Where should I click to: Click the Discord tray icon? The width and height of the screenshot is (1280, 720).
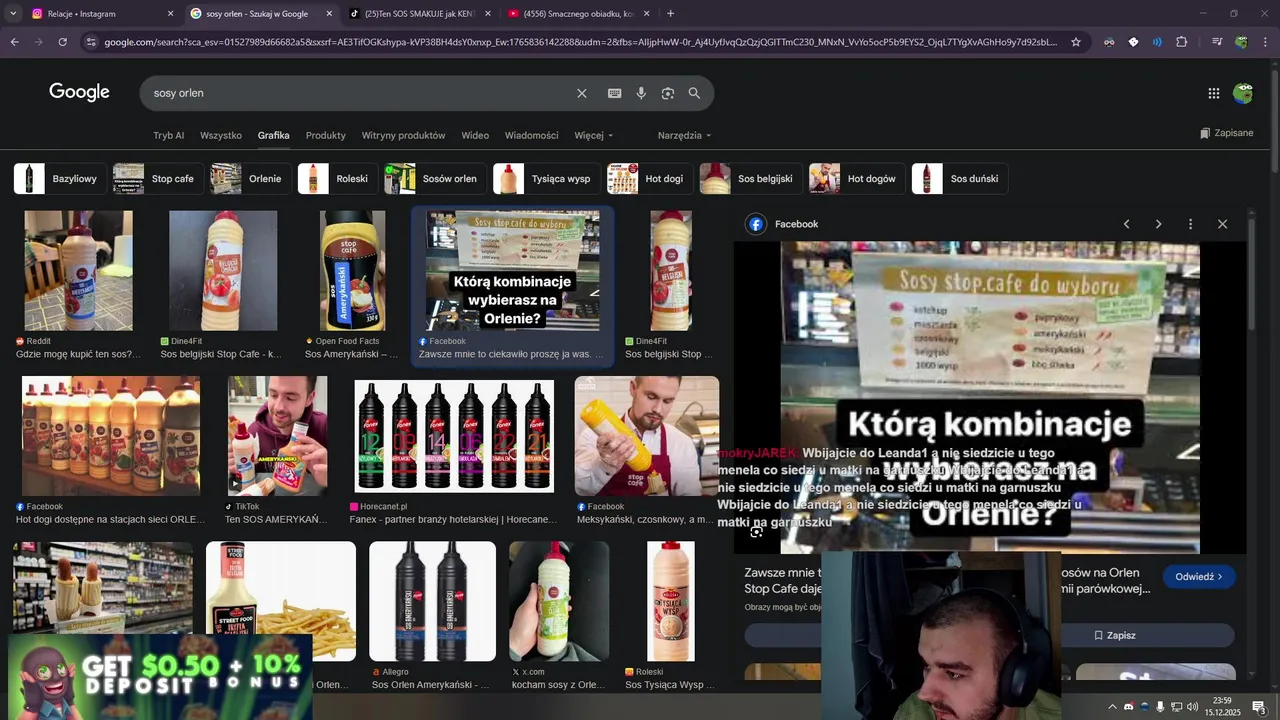(x=1128, y=707)
